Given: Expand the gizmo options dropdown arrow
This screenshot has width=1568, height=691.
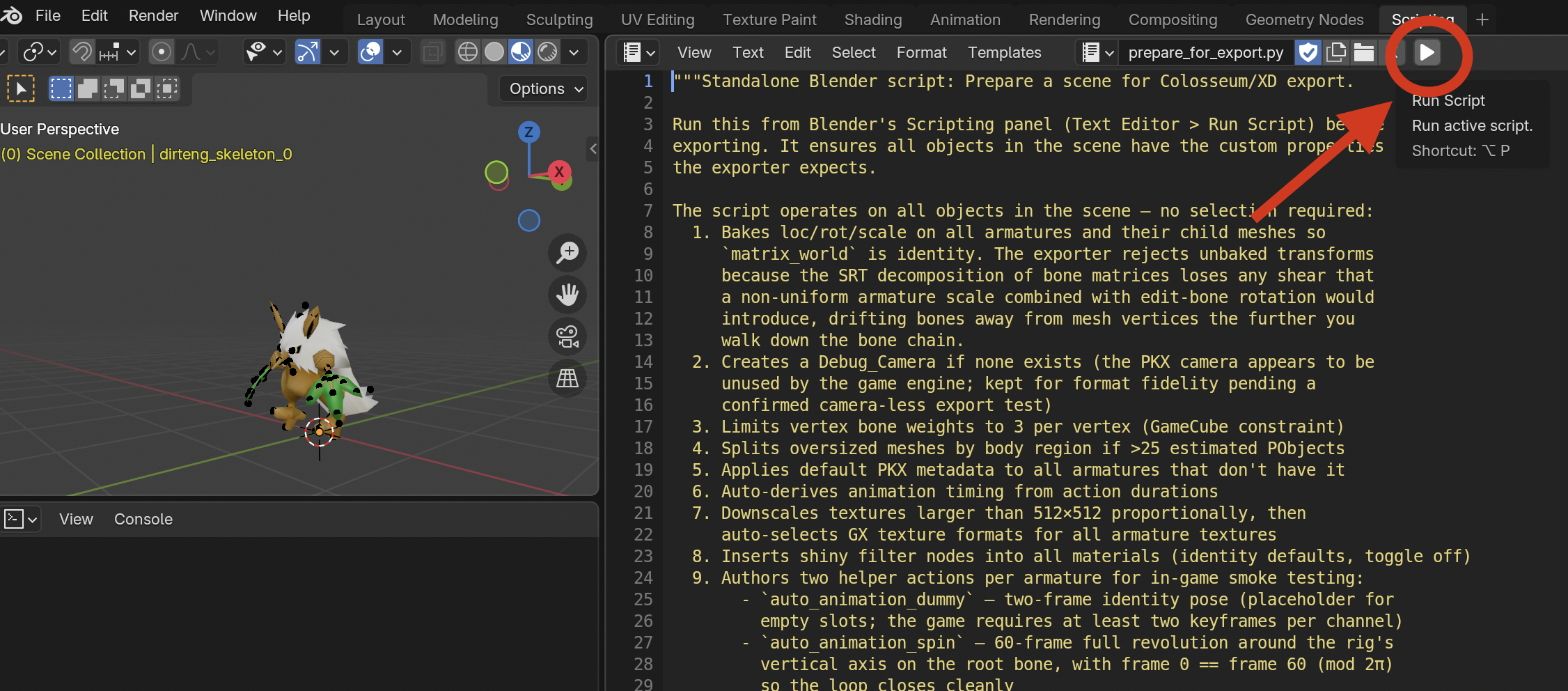Looking at the screenshot, I should pos(334,52).
